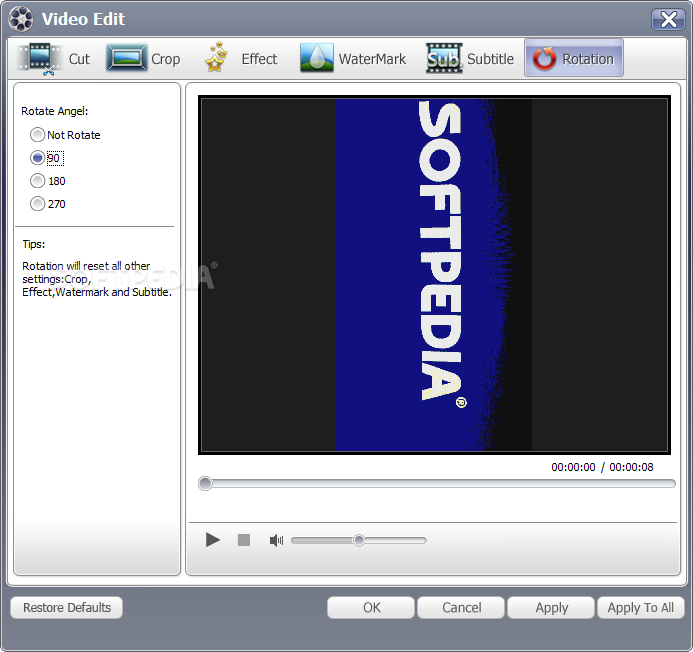Viewport: 693px width, 652px height.
Task: Click the 00:00:00 current time text
Action: pyautogui.click(x=573, y=467)
